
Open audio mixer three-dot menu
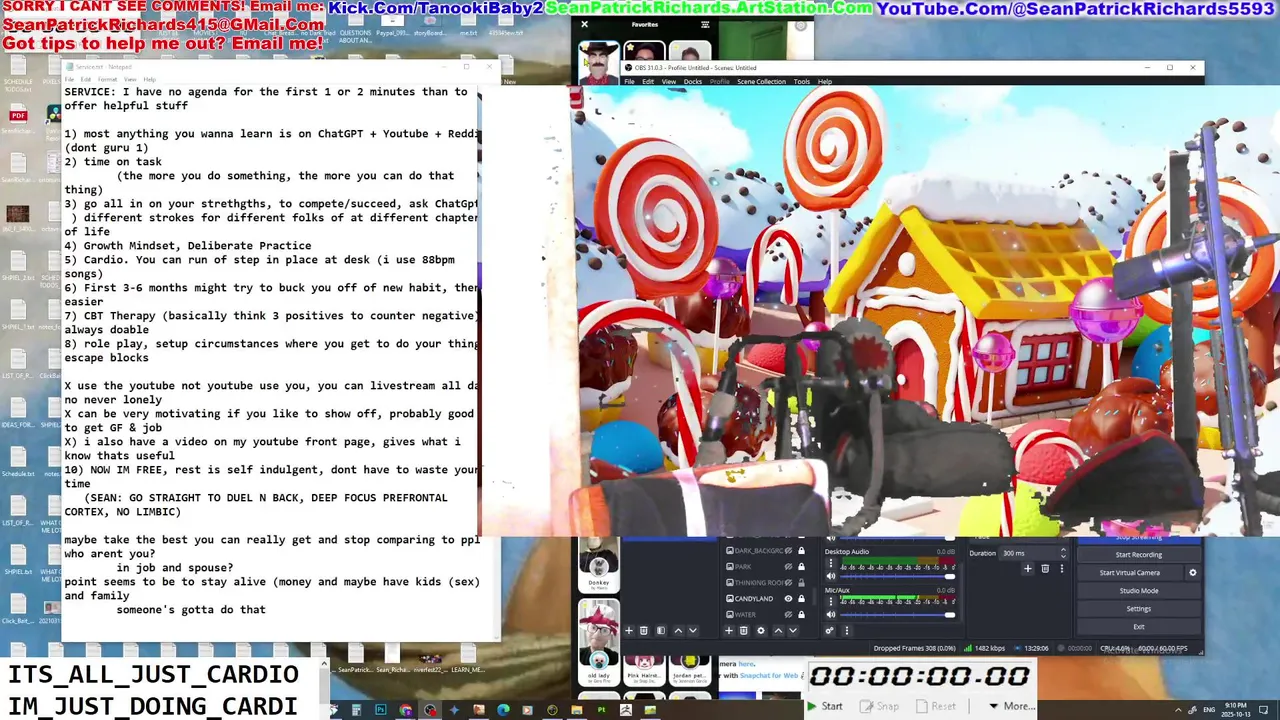point(847,631)
